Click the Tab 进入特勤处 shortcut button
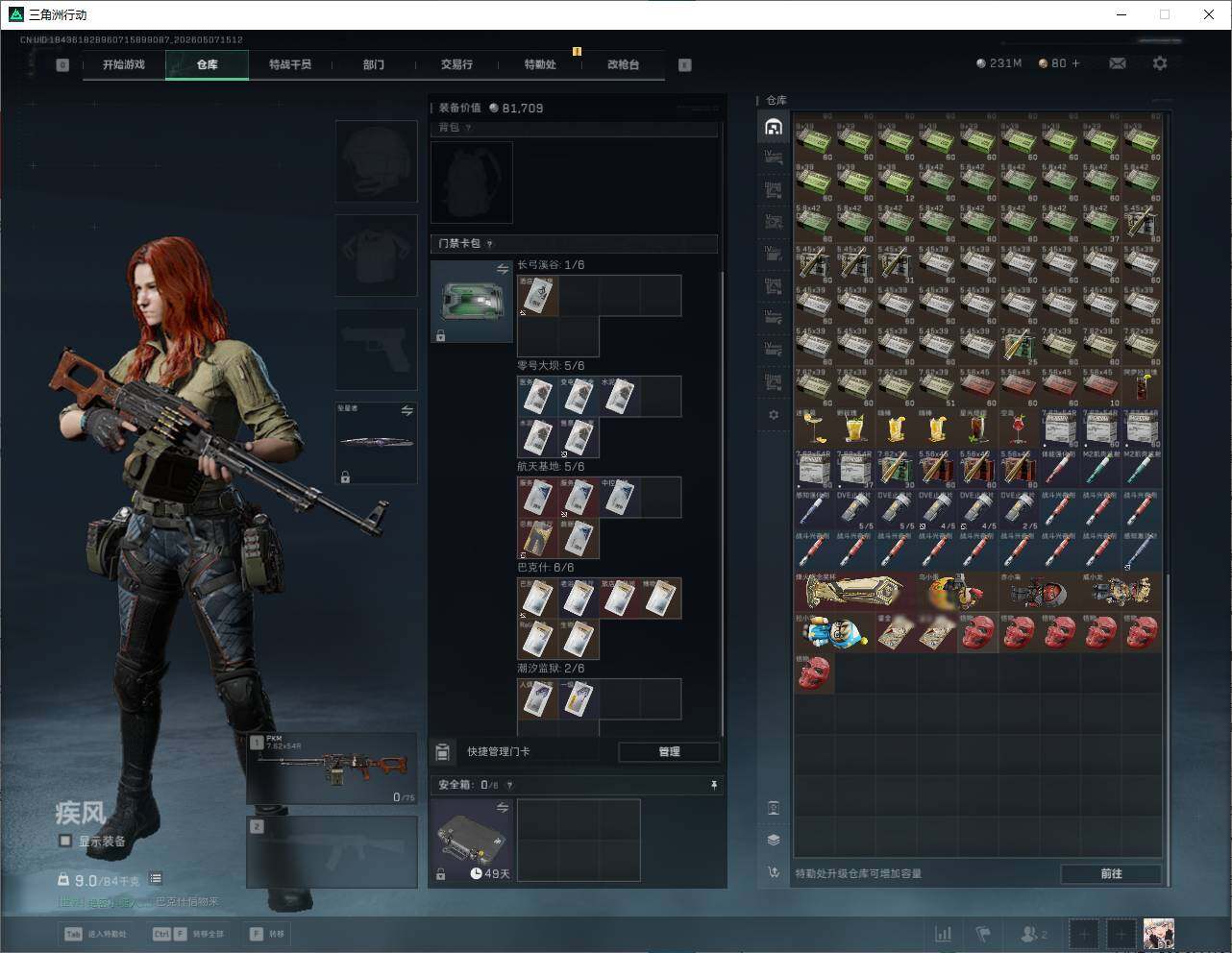This screenshot has height=953, width=1232. click(95, 934)
